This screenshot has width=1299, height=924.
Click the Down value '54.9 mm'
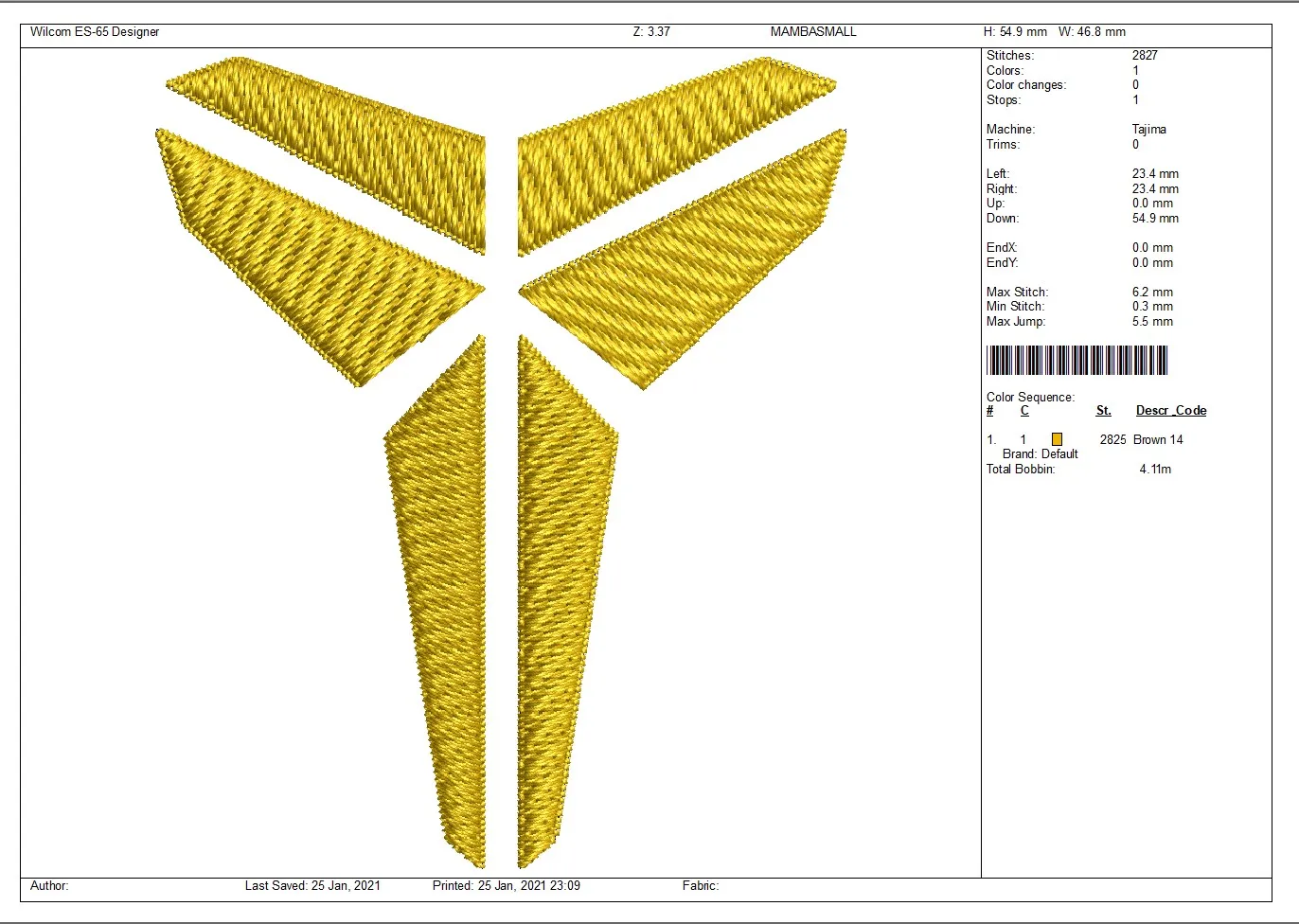[x=1155, y=218]
